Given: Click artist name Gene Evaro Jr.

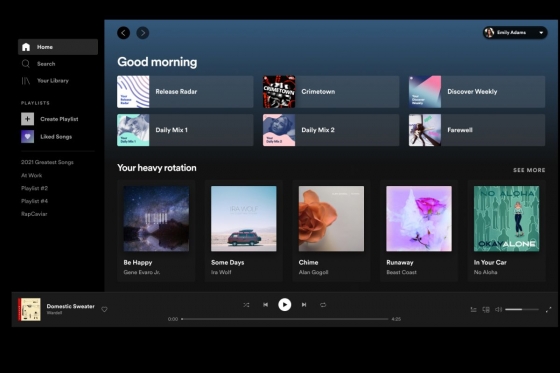Looking at the screenshot, I should point(142,272).
